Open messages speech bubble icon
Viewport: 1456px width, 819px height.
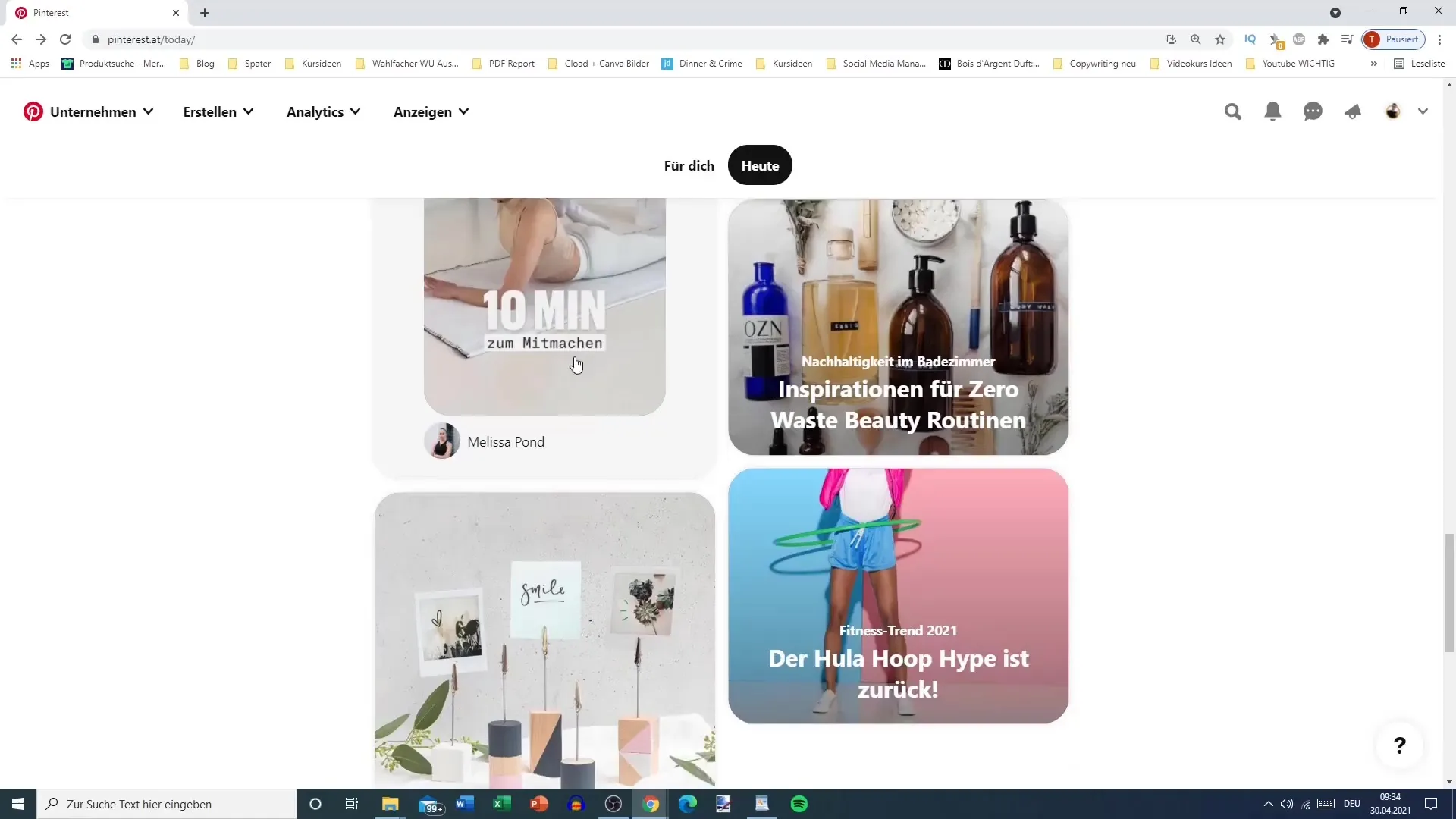(1313, 112)
